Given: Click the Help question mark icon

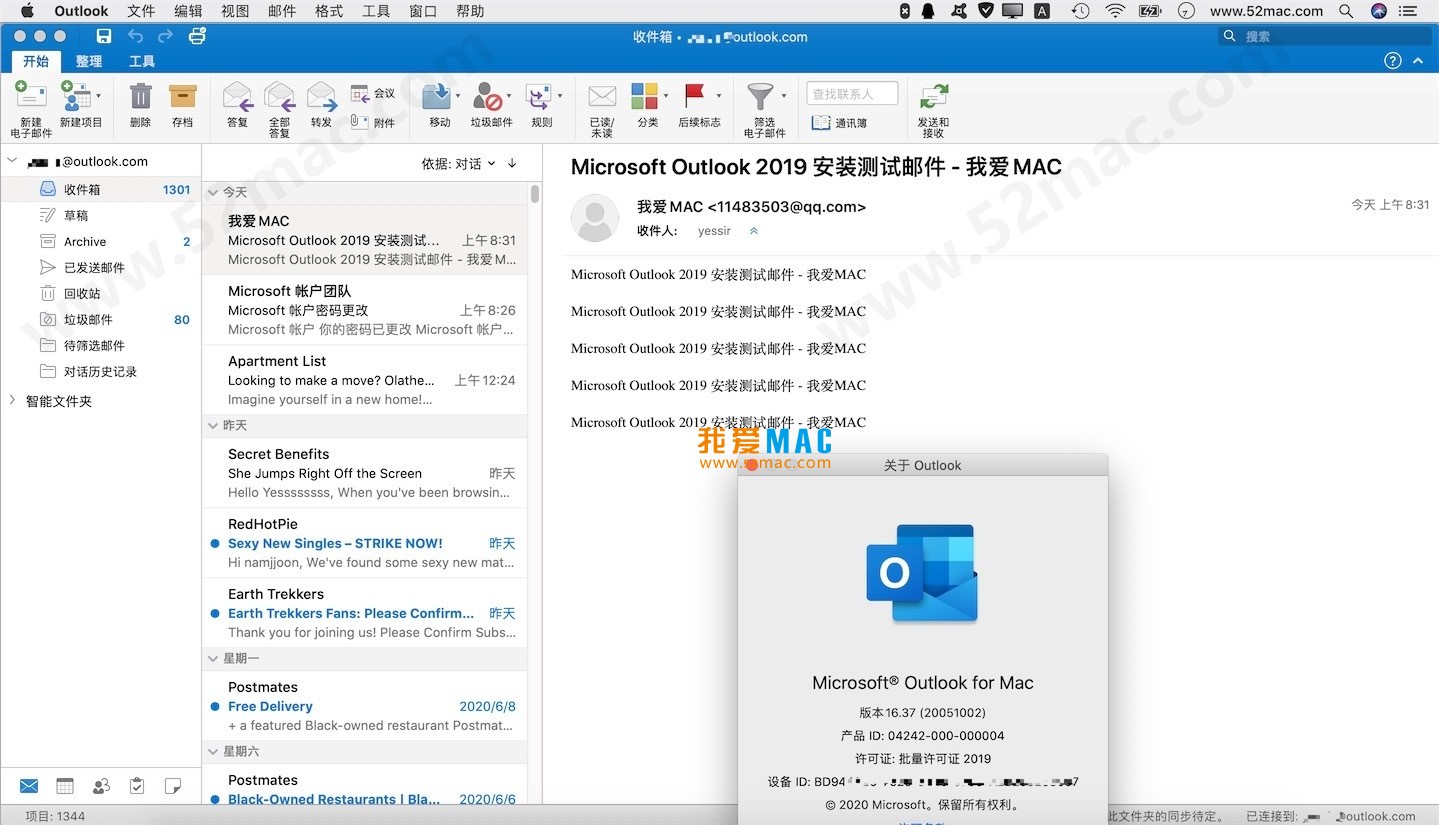Looking at the screenshot, I should (1393, 61).
